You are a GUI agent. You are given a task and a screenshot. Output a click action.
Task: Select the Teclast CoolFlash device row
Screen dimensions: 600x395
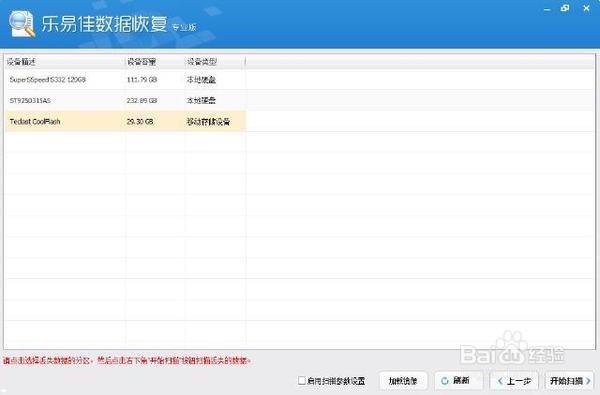click(125, 122)
